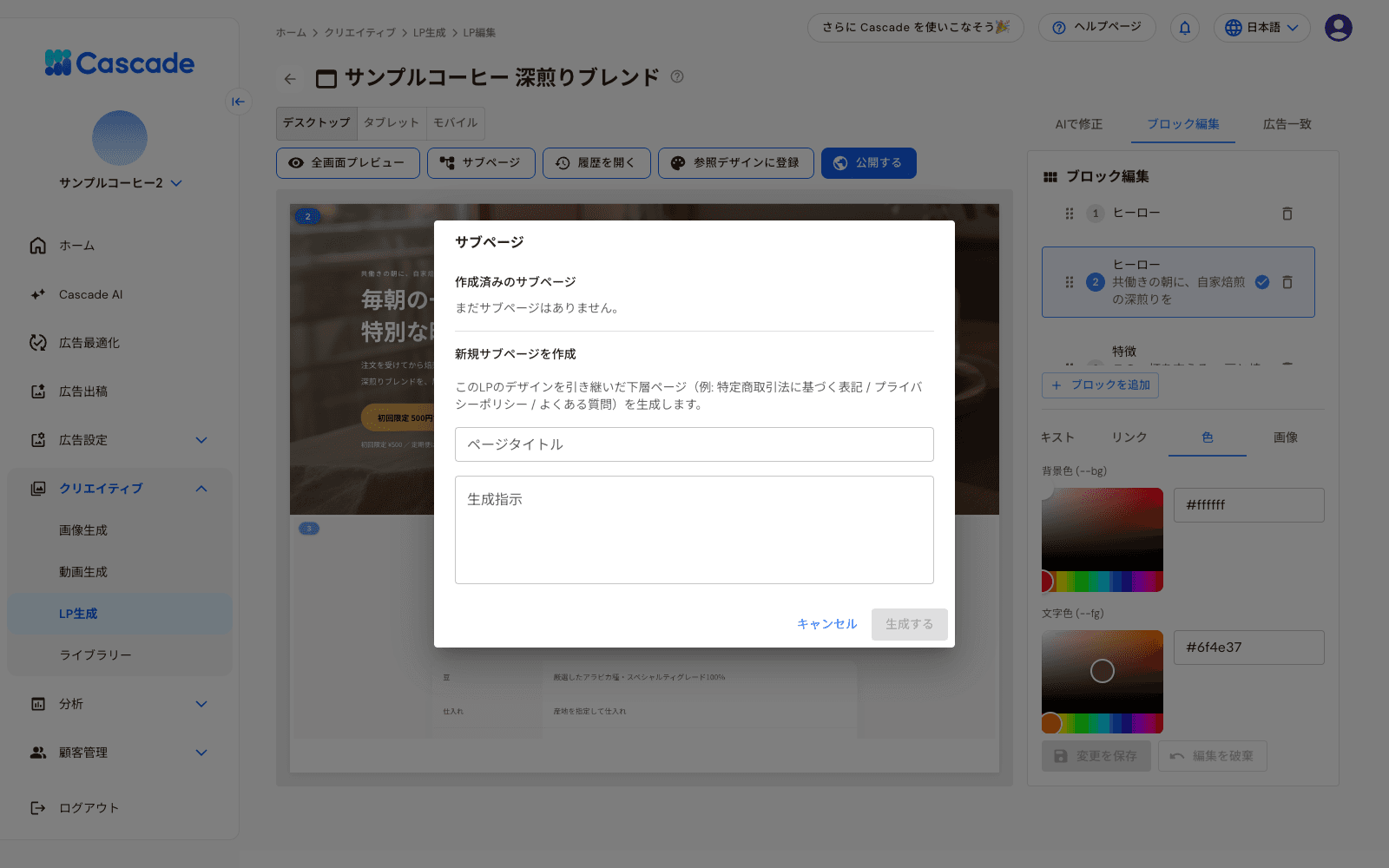
Task: Open 広告出稿 in the sidebar
Action: click(120, 391)
